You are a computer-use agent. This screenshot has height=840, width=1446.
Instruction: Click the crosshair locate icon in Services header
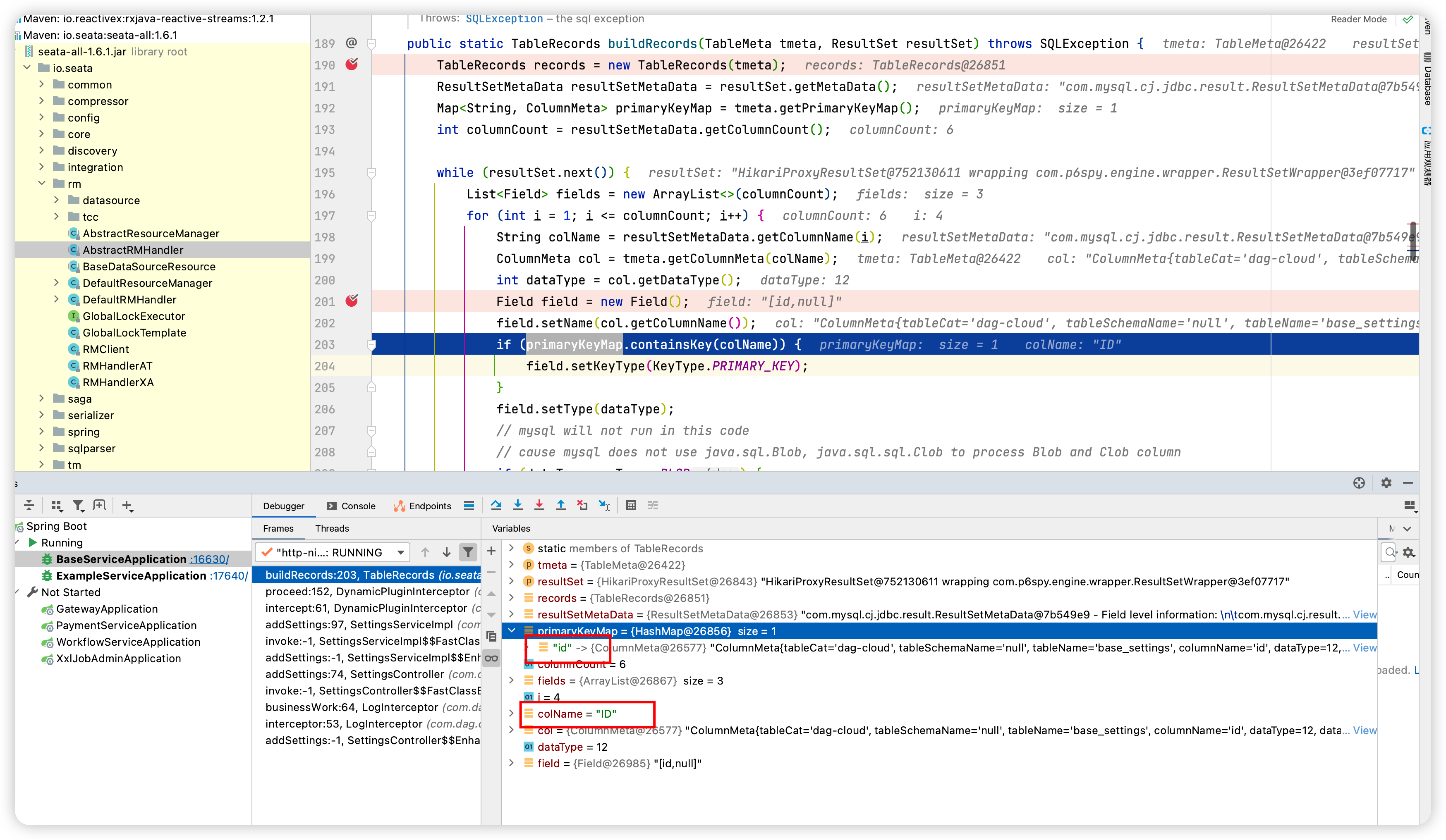1359,483
